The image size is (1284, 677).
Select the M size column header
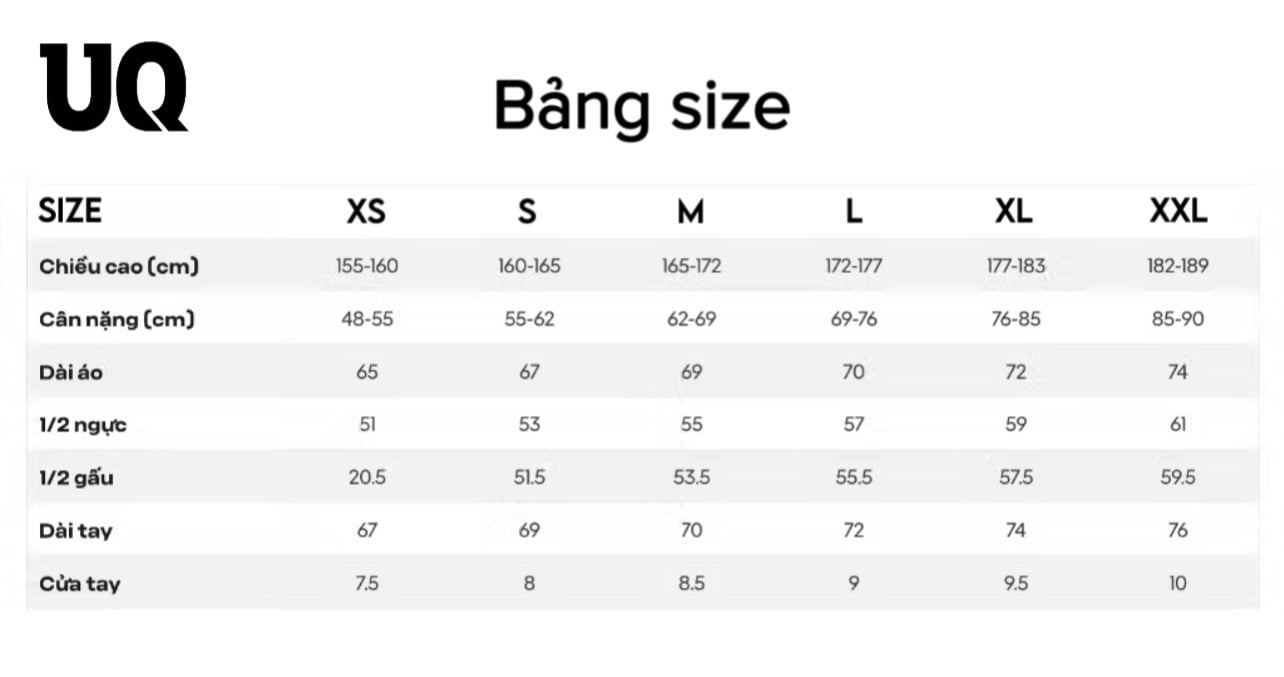[690, 212]
